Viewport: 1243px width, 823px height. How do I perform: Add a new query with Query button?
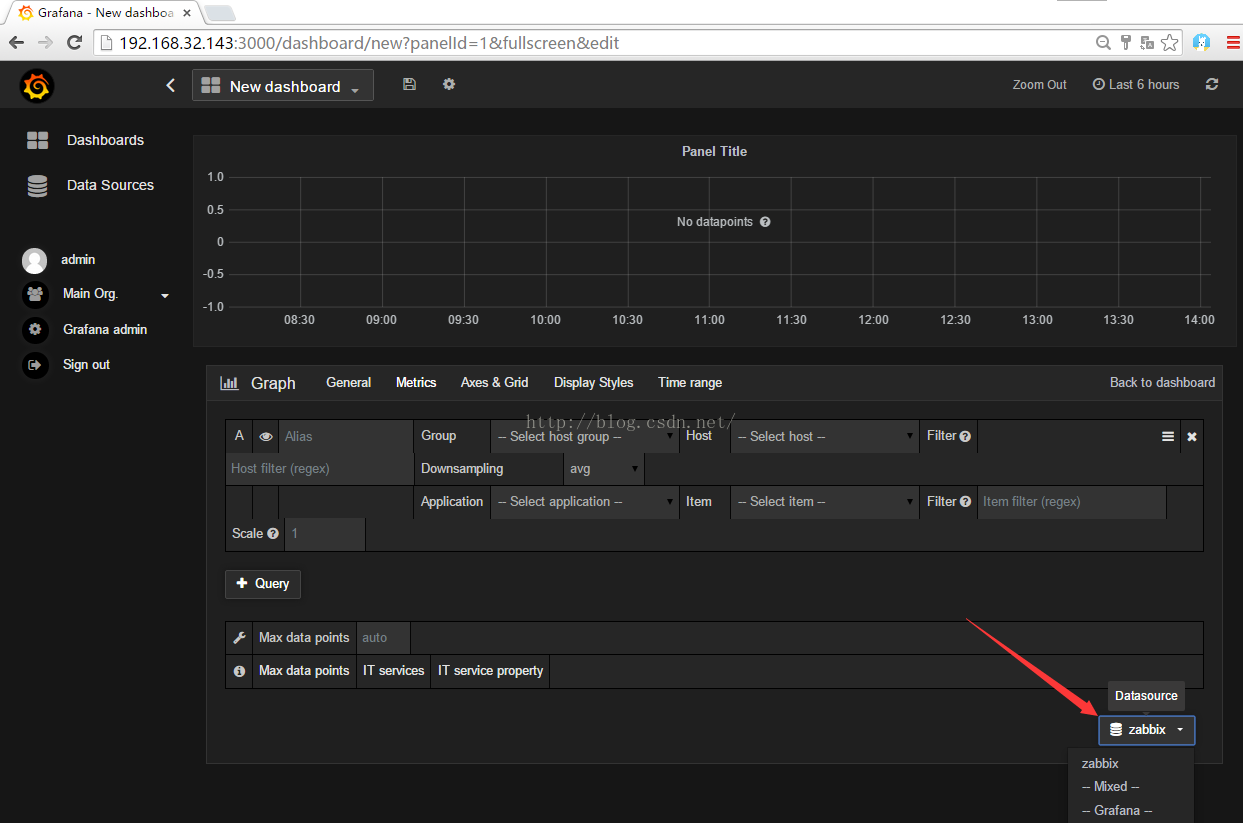(x=263, y=584)
